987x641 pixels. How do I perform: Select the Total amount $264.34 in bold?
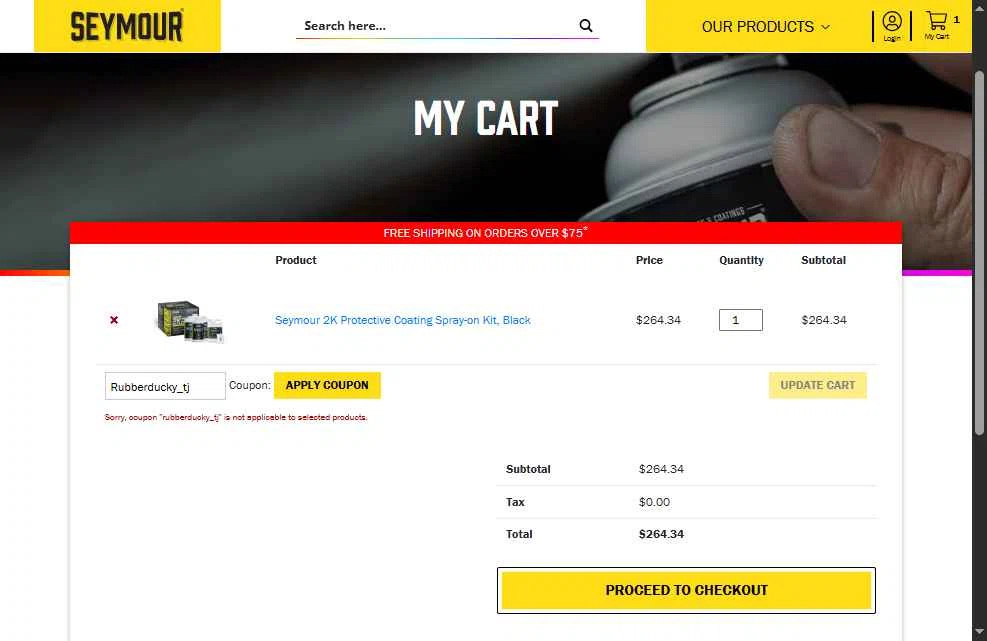[661, 534]
